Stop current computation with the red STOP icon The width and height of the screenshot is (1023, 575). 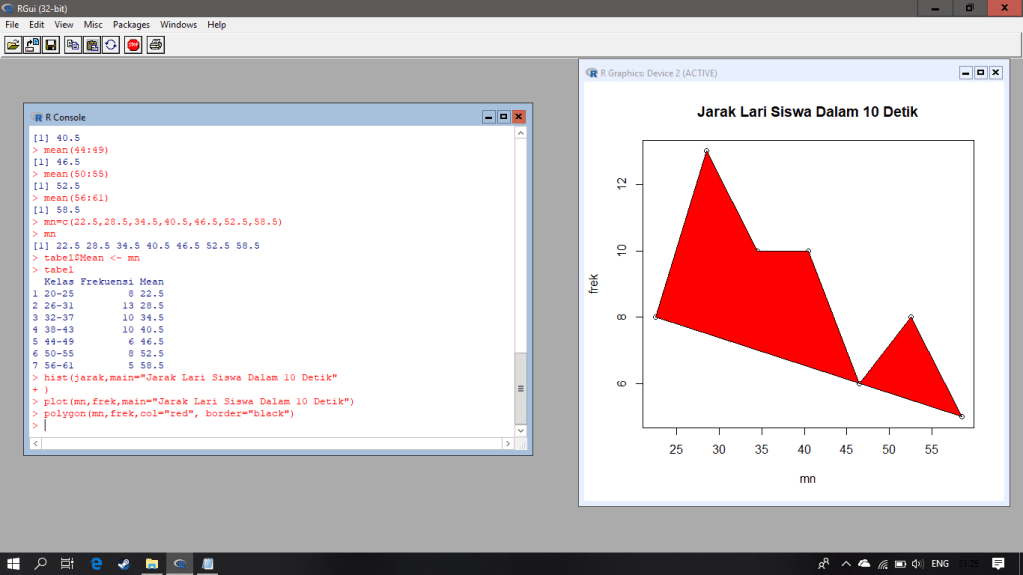tap(133, 45)
